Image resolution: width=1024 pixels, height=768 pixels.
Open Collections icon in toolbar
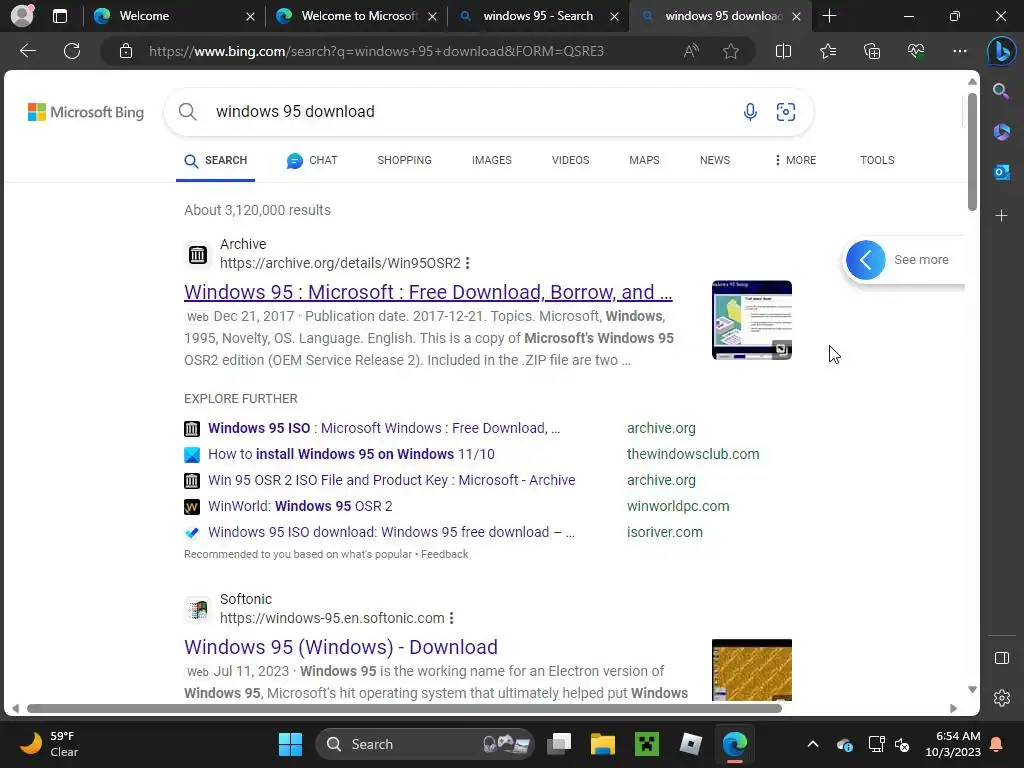pos(872,51)
